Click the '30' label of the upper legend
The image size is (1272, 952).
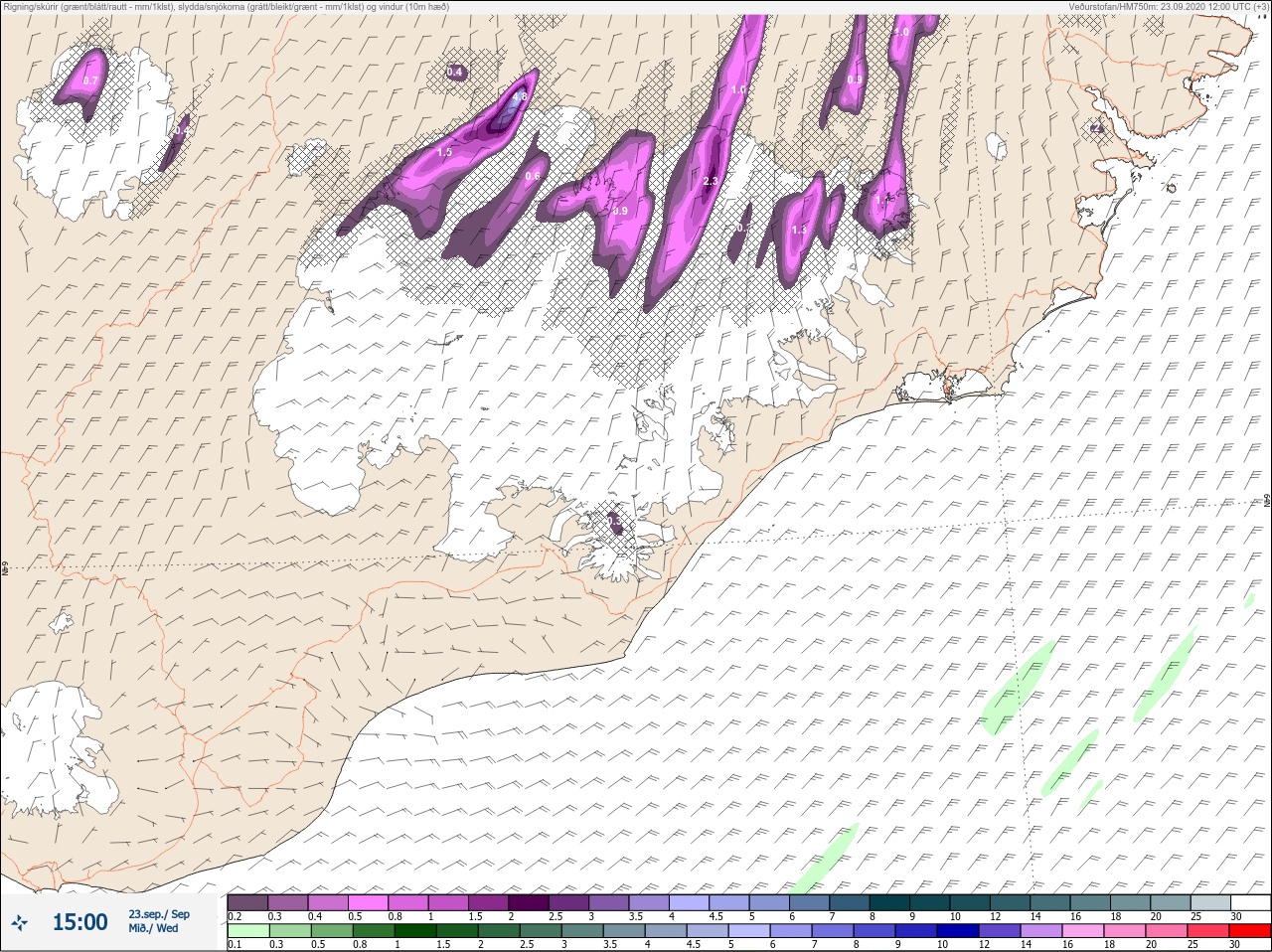click(x=1235, y=916)
